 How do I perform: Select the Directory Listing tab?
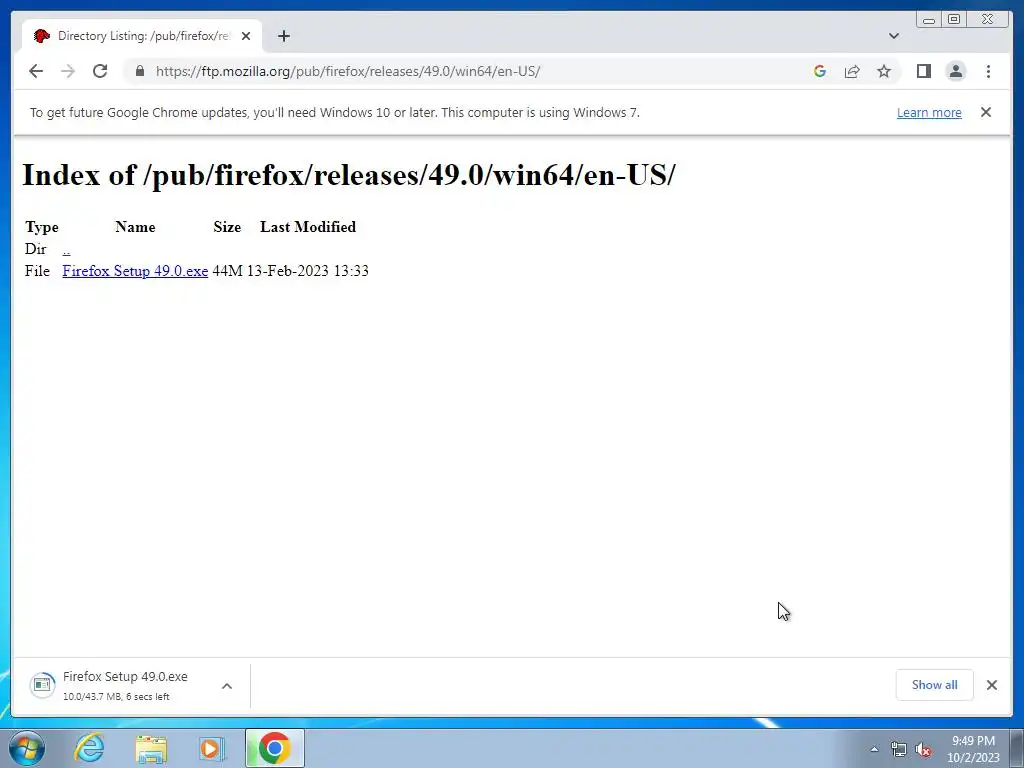point(142,36)
